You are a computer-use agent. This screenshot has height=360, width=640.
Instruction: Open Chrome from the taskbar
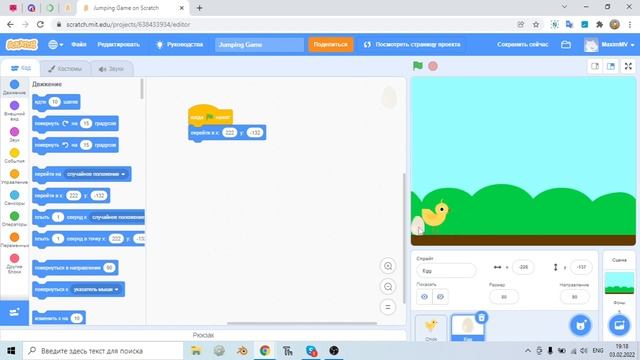265,351
